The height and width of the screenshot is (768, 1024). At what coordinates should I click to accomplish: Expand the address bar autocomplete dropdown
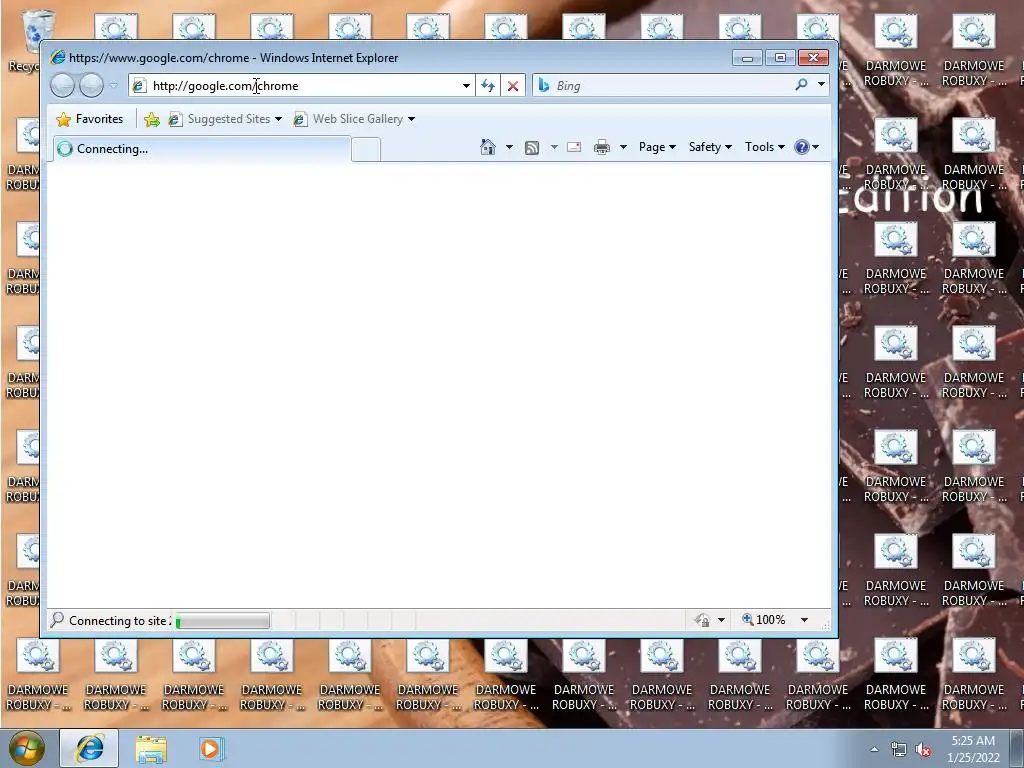pos(466,86)
